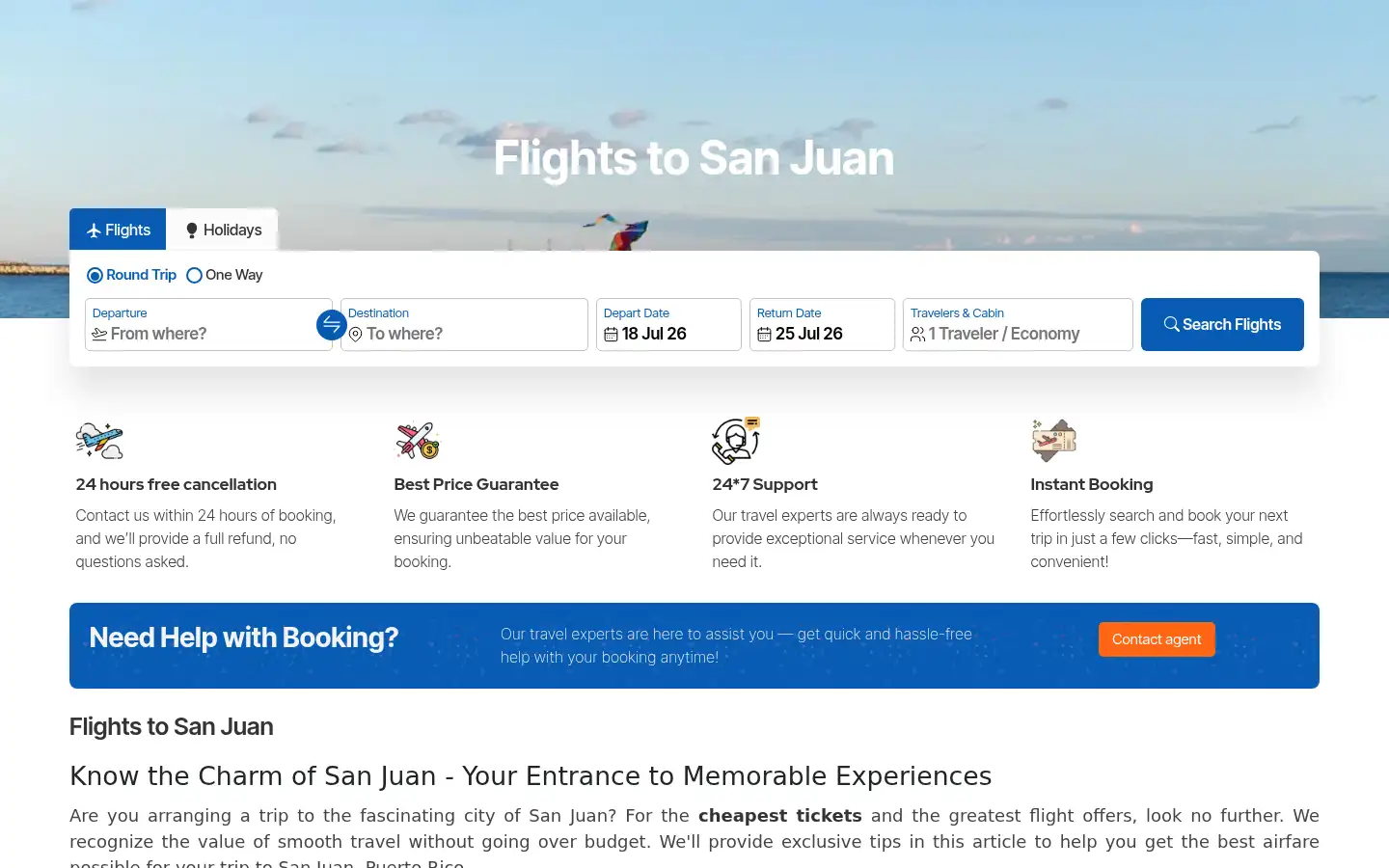Open the Travelers & Cabin selector
Screen dimensions: 1389x868
[1018, 324]
